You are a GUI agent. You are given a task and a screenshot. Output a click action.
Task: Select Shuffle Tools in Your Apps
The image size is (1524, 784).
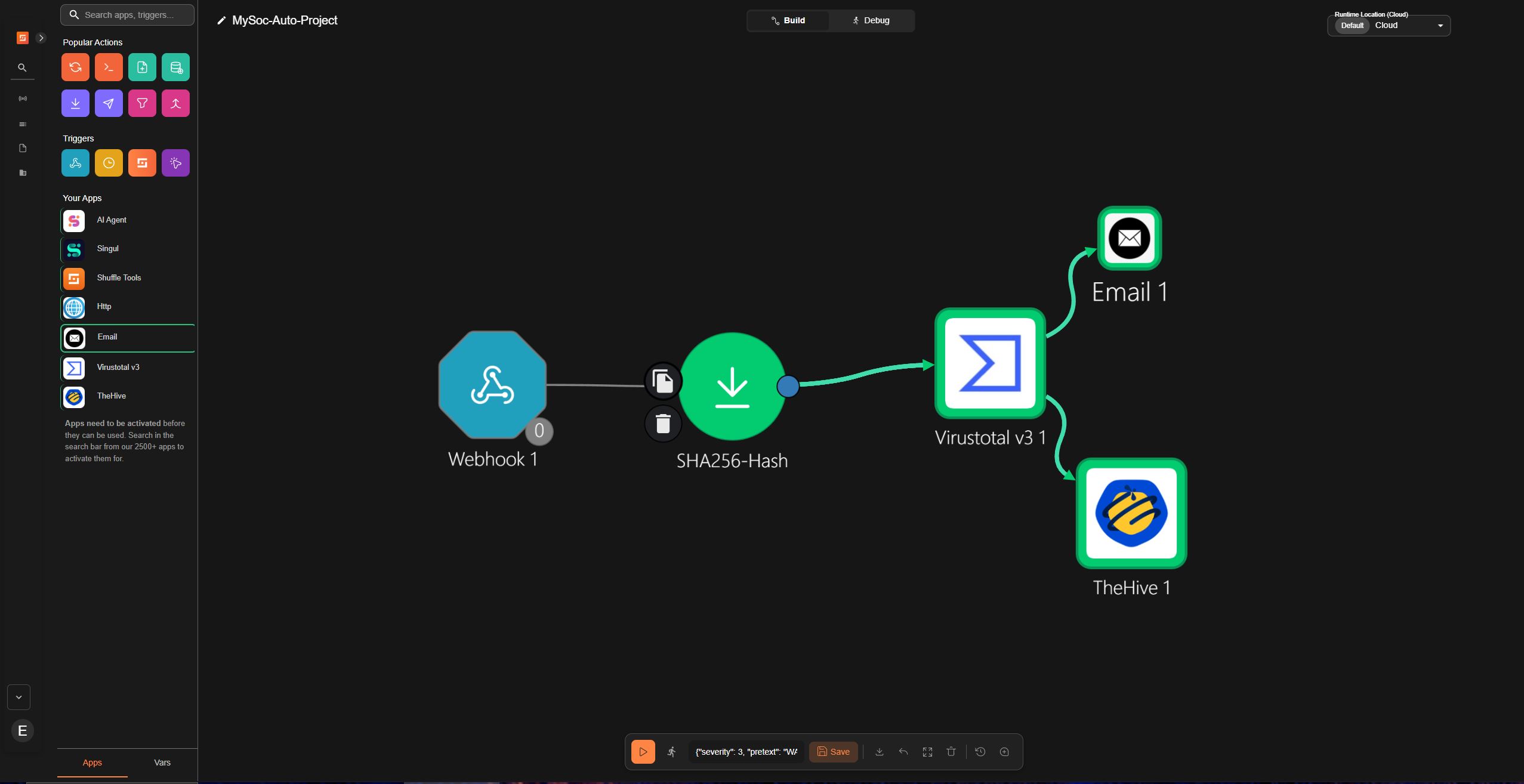tap(128, 278)
